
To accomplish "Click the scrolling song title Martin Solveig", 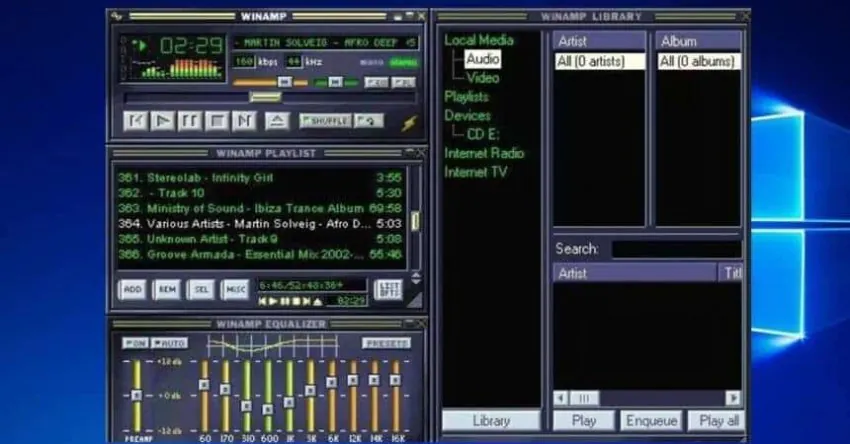I will click(326, 43).
